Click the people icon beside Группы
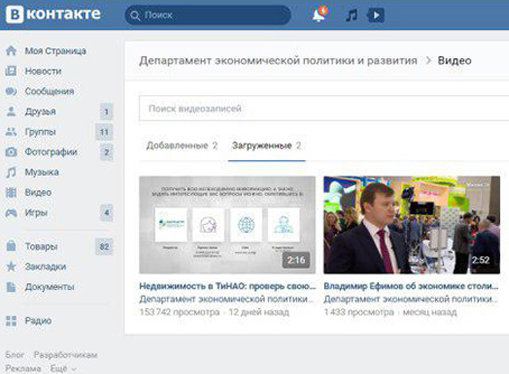 coord(11,132)
